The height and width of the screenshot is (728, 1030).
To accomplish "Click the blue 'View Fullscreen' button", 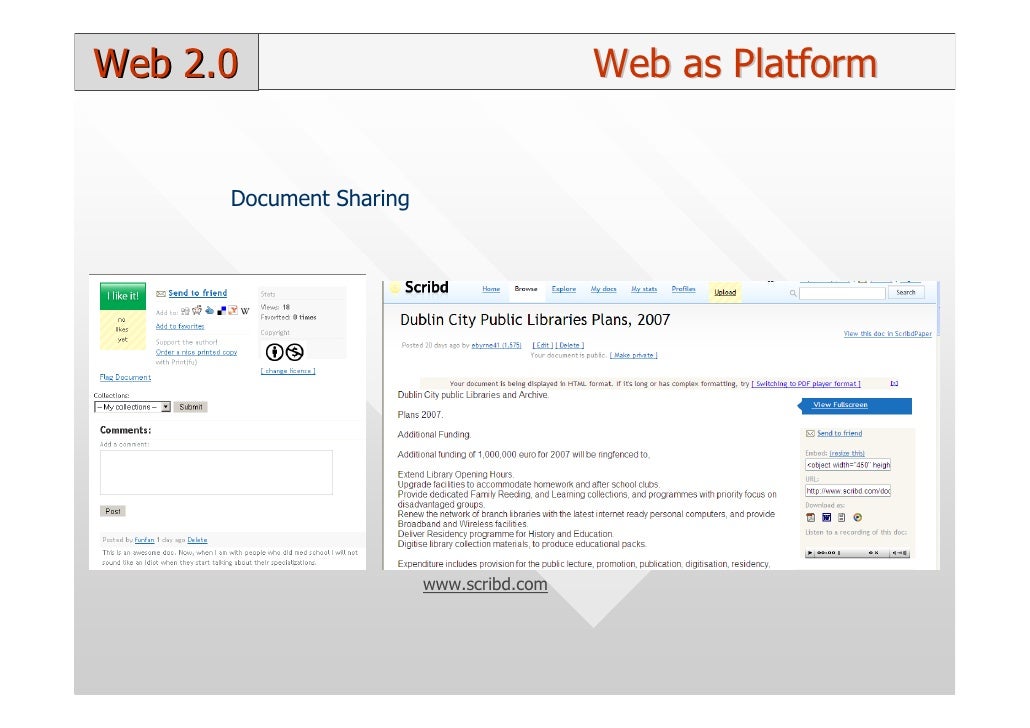I will [x=855, y=405].
